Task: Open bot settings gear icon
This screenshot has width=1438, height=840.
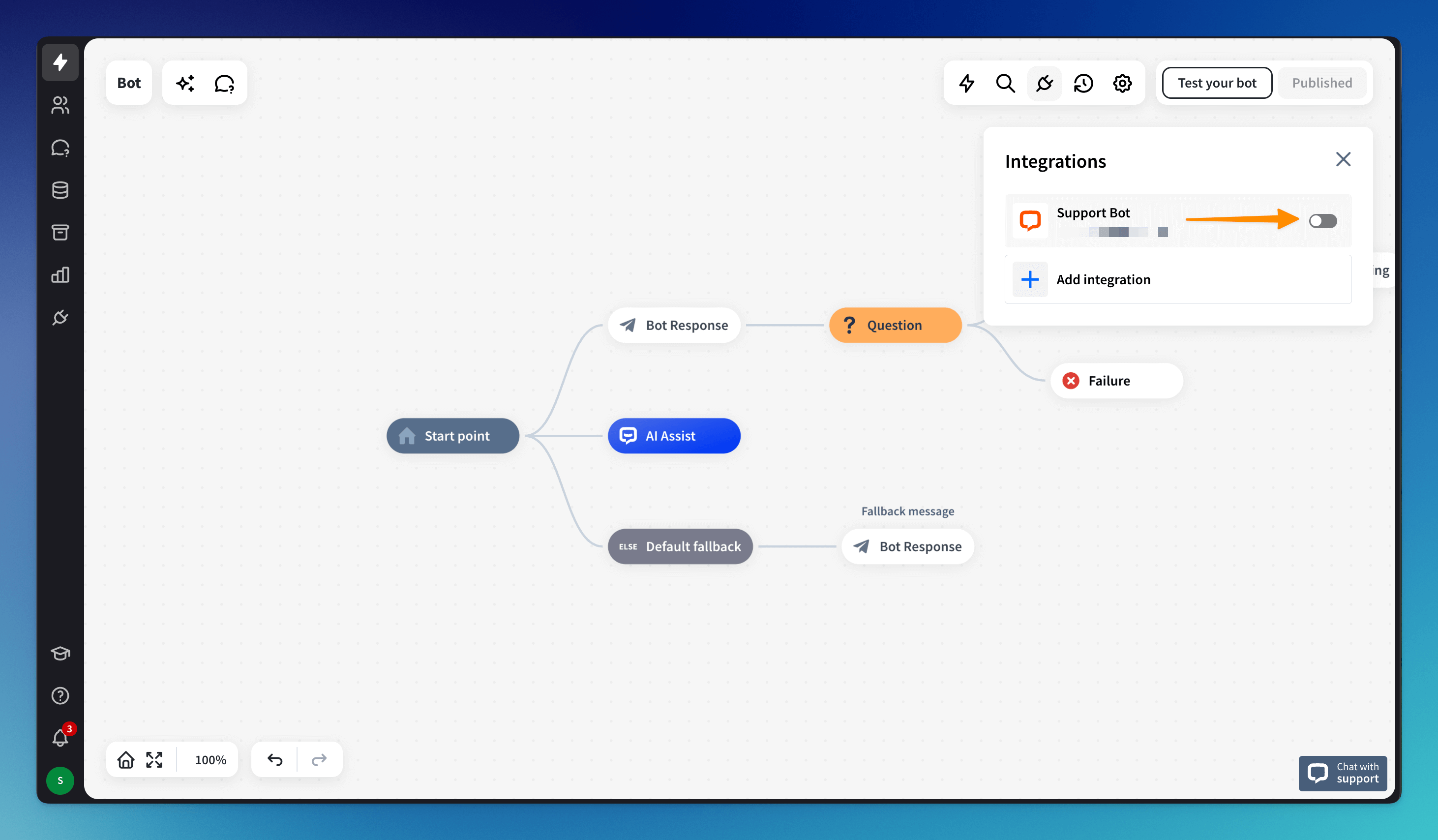Action: tap(1122, 83)
